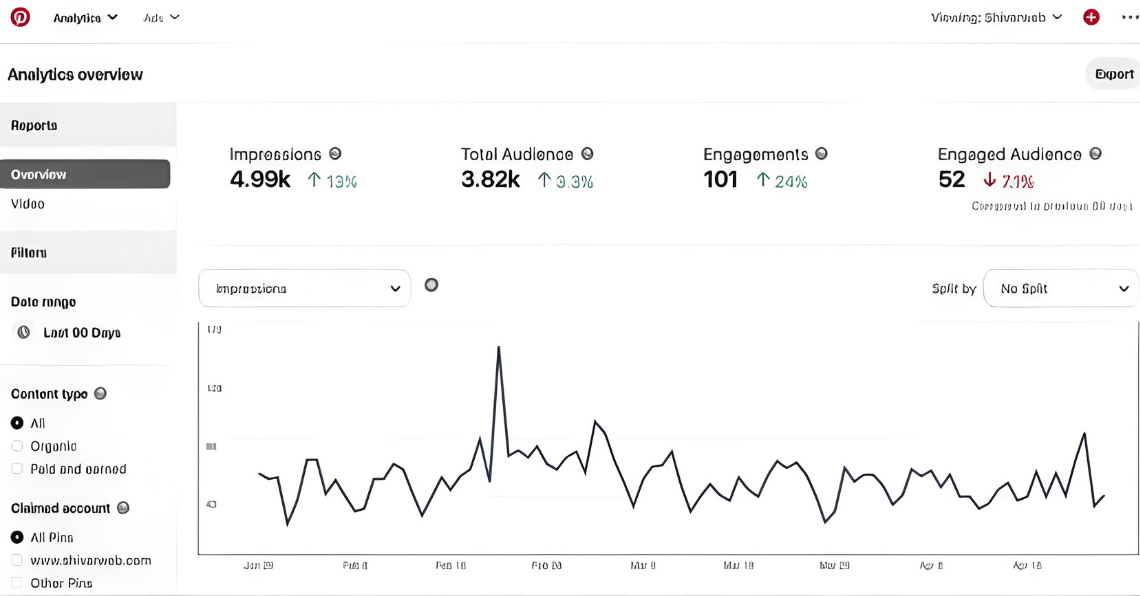Click the Pinterest logo icon
Viewport: 1140px width, 596px height.
click(x=20, y=17)
